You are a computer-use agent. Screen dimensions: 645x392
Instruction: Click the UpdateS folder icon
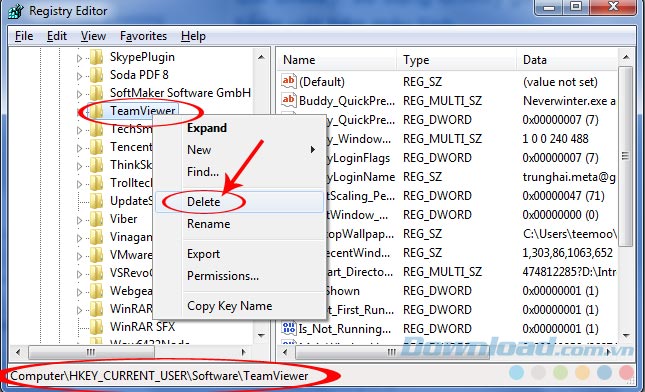[96, 201]
